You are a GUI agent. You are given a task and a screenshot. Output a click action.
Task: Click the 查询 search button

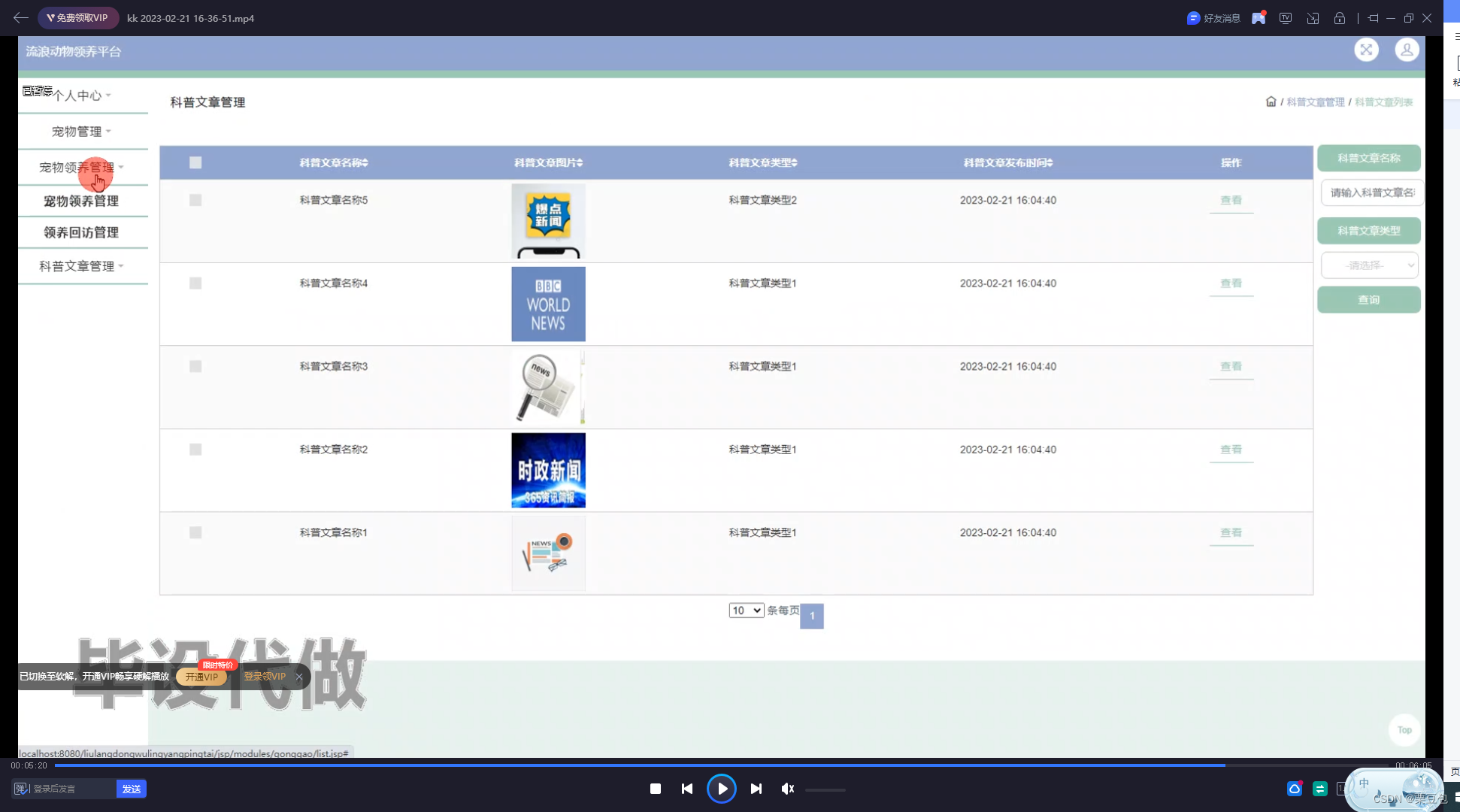point(1368,300)
